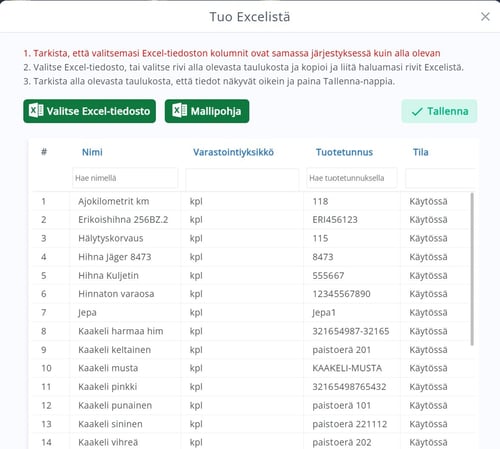
Task: Select the Erikoishihna 256BZ.2 row
Action: [x=251, y=220]
